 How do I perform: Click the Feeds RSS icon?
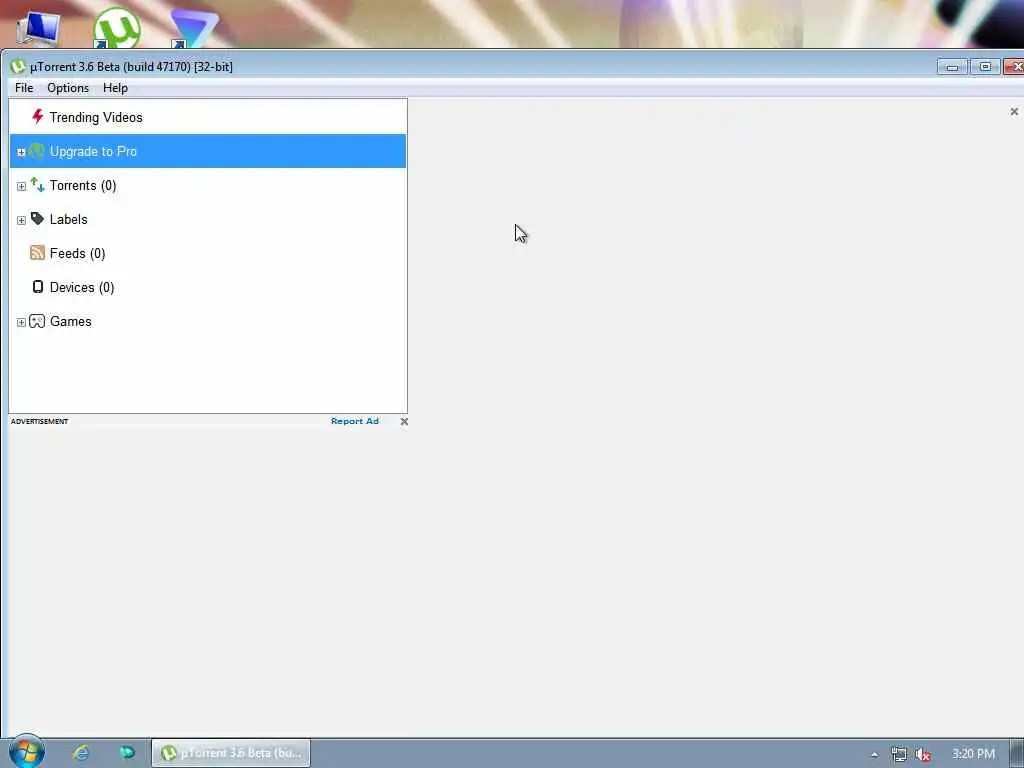coord(37,253)
